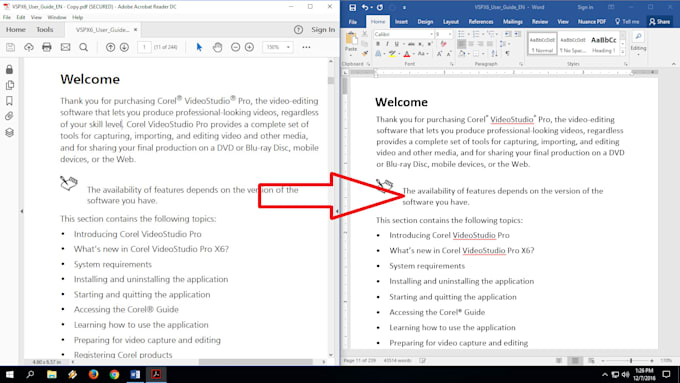Open the References tab in Word
Viewport: 680px width, 383px height.
(x=481, y=22)
